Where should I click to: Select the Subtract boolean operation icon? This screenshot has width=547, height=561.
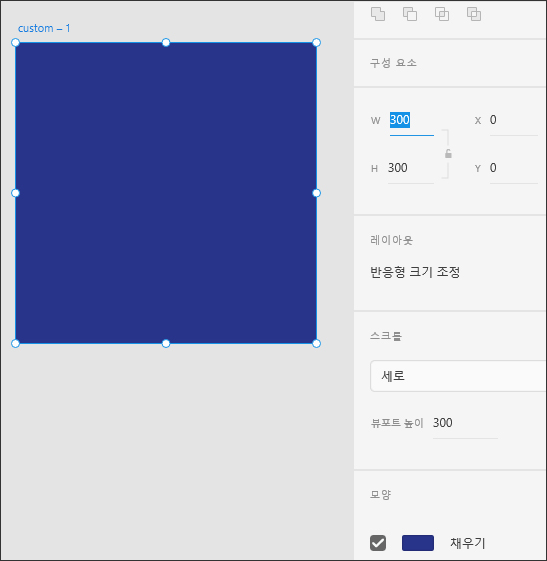point(410,14)
